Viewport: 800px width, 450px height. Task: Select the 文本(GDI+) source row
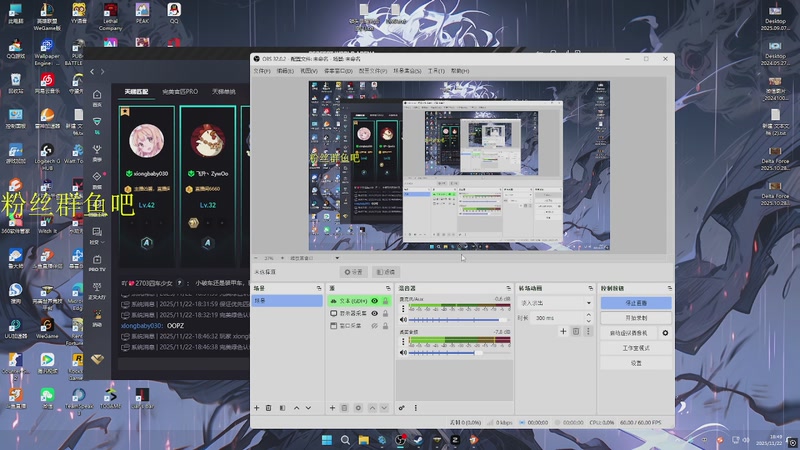coord(359,301)
